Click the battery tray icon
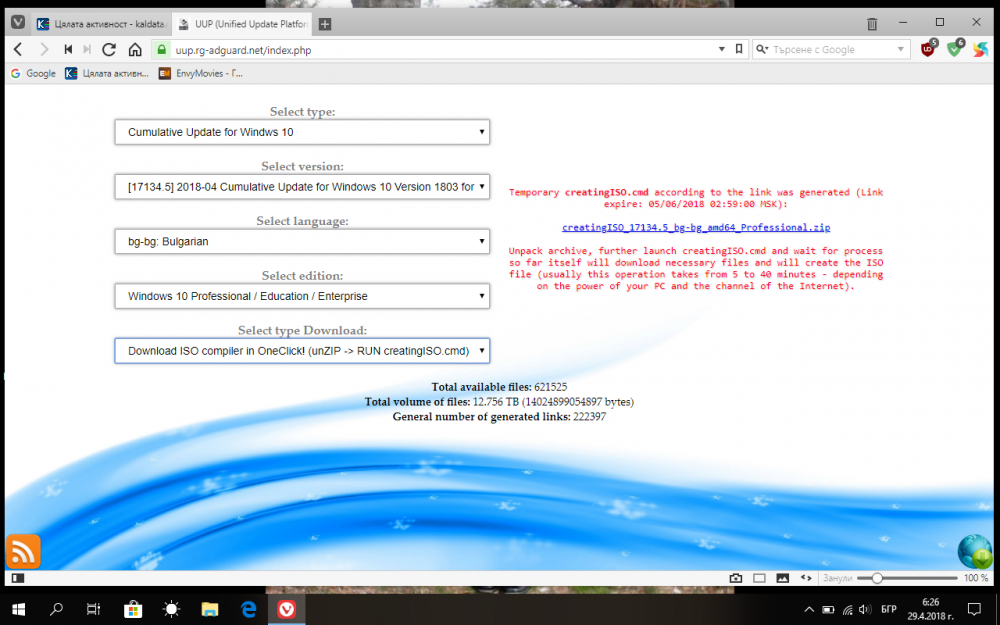 [x=828, y=610]
